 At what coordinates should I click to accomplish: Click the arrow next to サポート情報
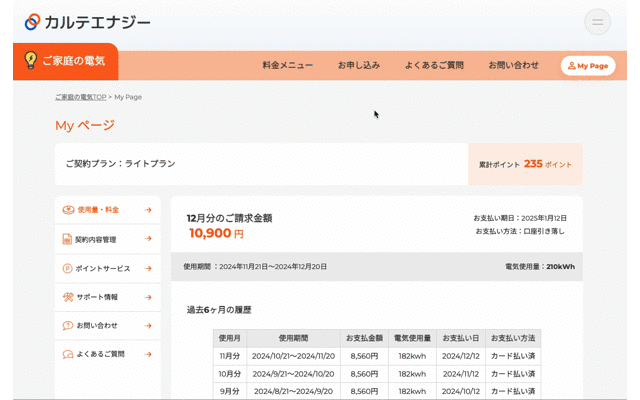[x=148, y=297]
